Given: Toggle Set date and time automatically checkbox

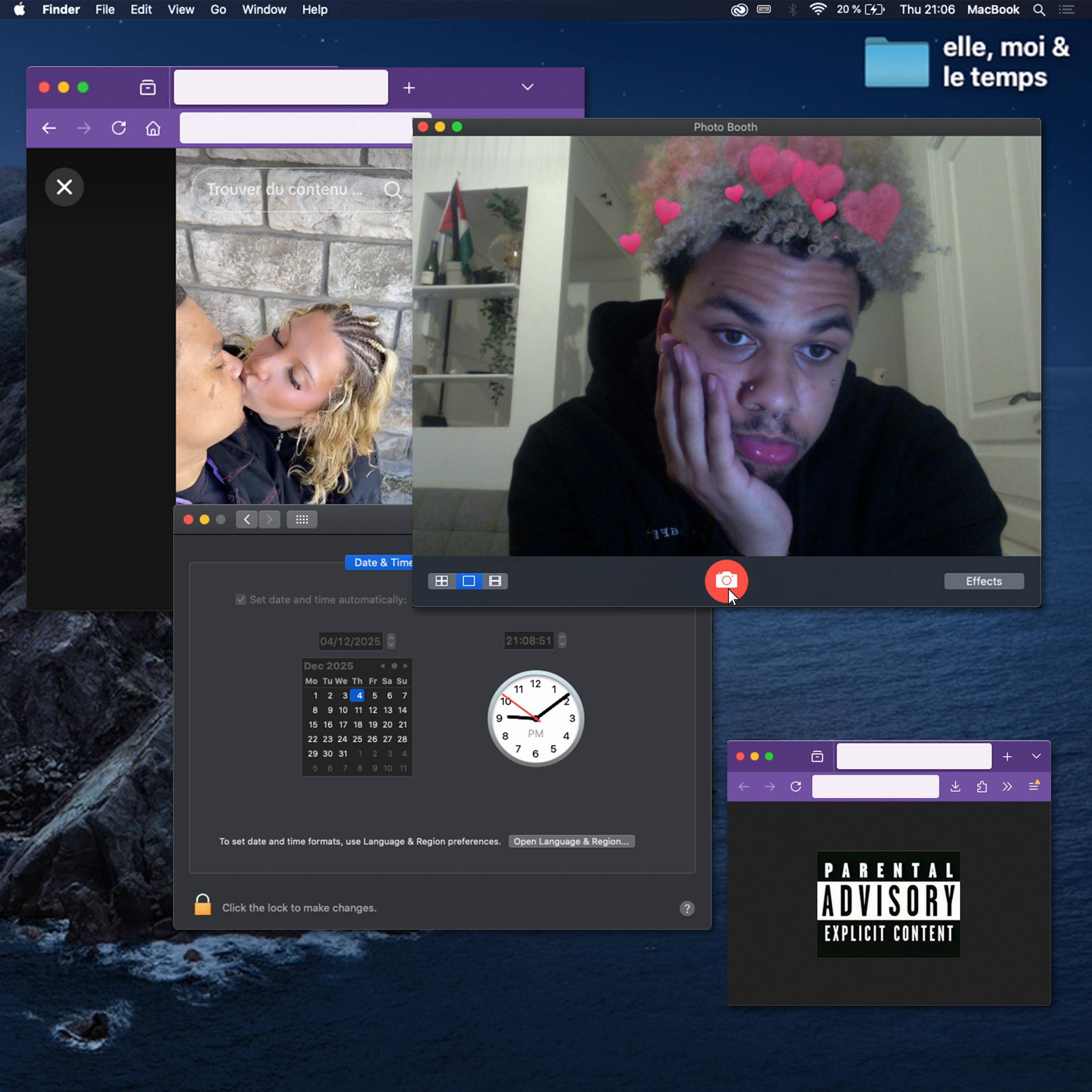Looking at the screenshot, I should (241, 600).
